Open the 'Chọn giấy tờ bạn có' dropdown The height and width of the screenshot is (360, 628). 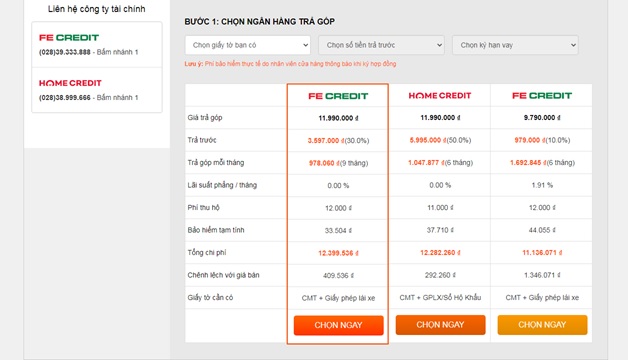[x=248, y=45]
